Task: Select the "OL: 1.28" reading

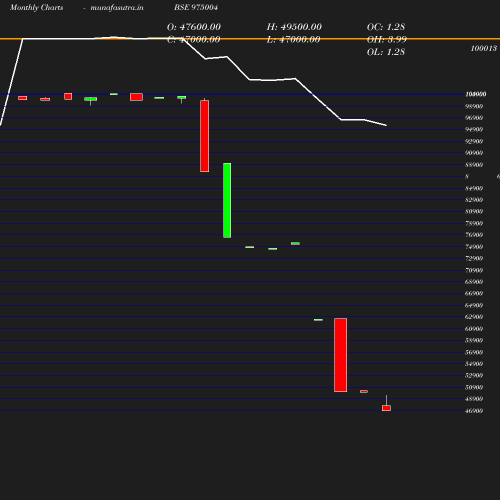Action: (x=386, y=52)
